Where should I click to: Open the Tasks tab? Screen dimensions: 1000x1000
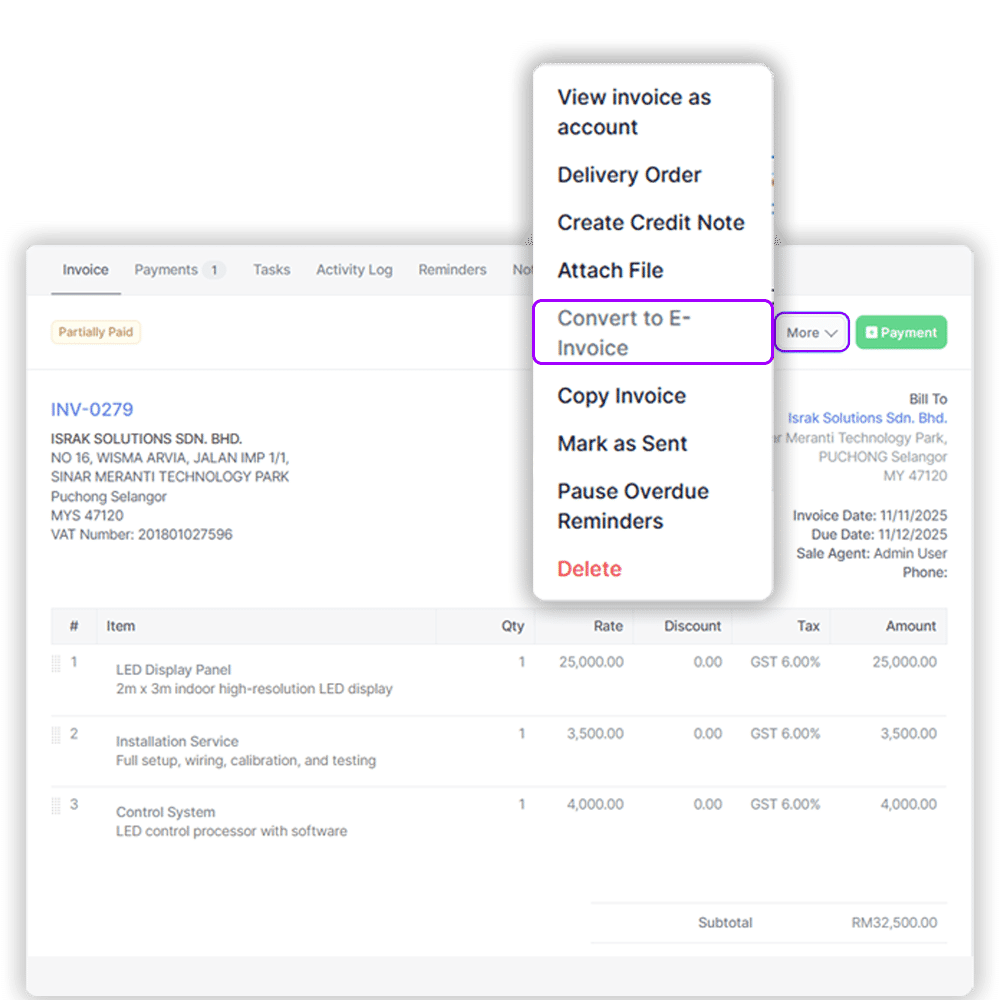pyautogui.click(x=271, y=270)
